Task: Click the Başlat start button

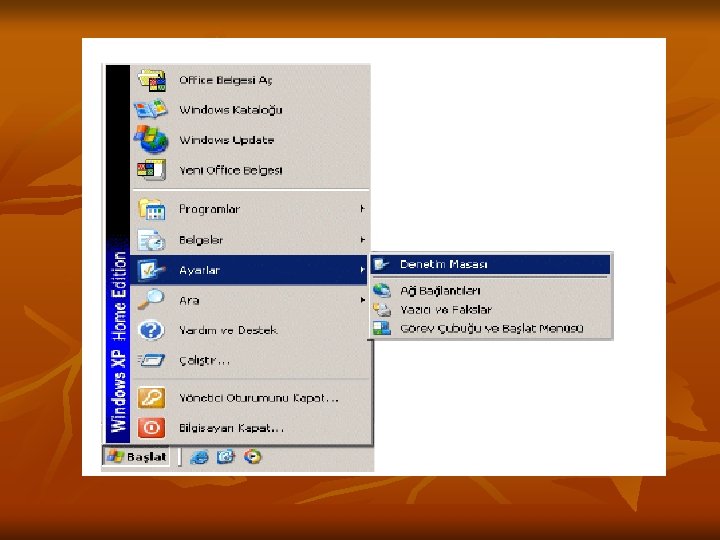Action: [136, 457]
